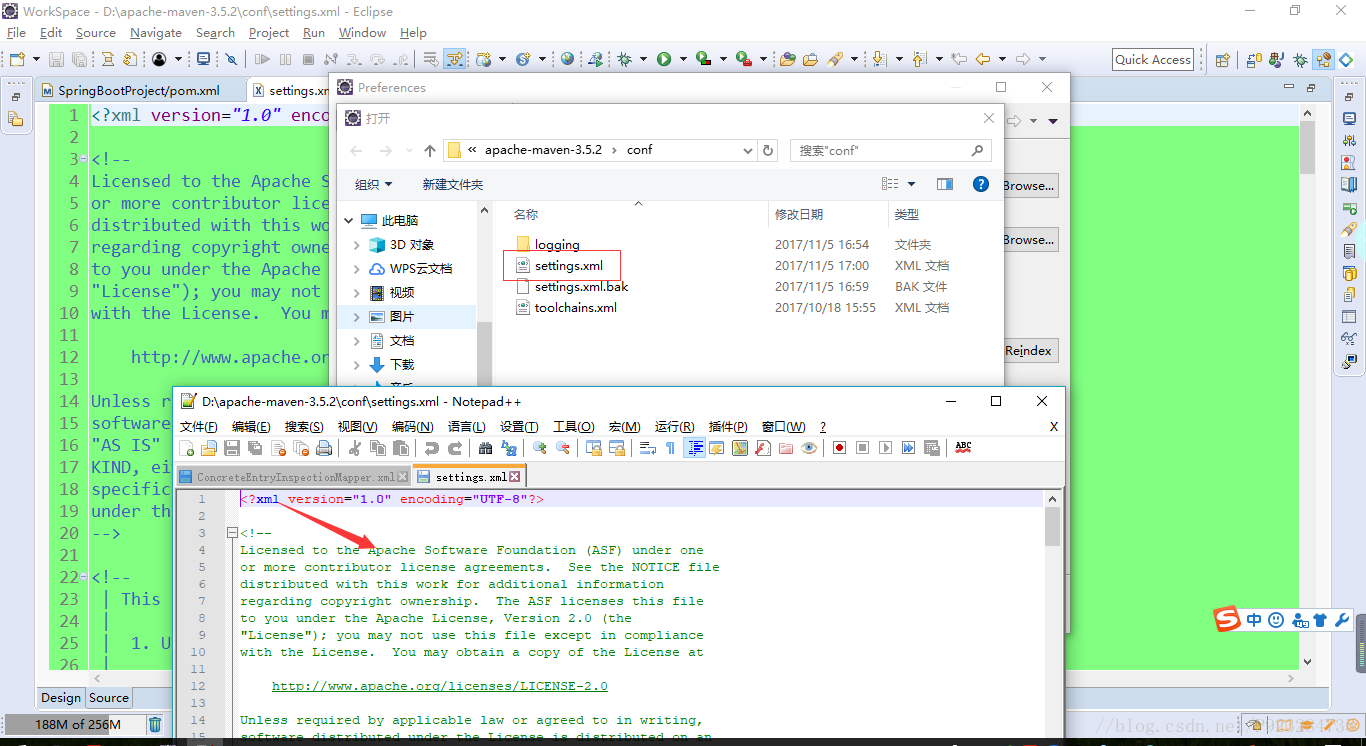Open Notepad++ 编码(N) menu
1366x746 pixels.
tap(412, 427)
